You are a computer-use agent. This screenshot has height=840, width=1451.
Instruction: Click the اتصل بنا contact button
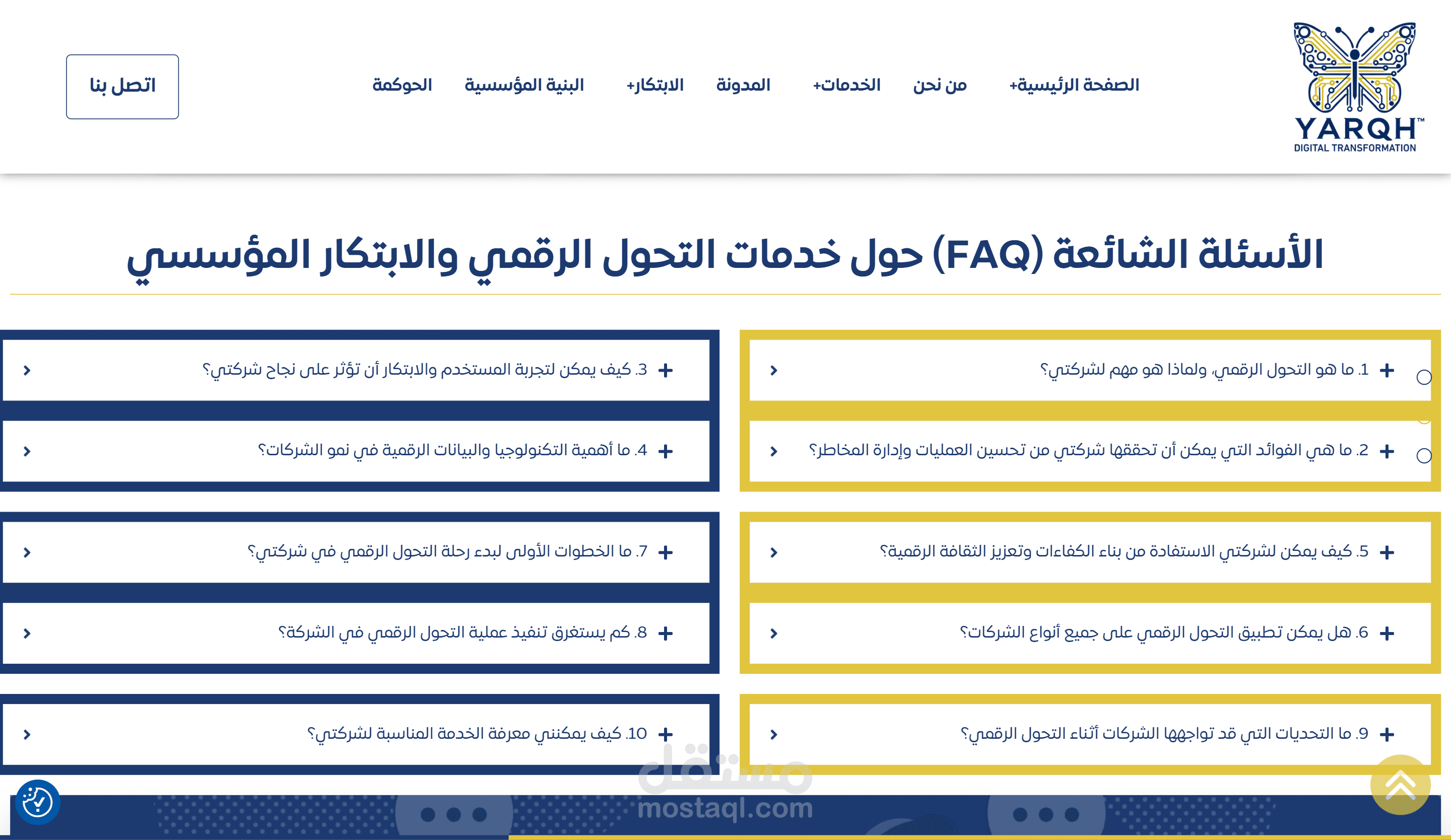pyautogui.click(x=122, y=86)
